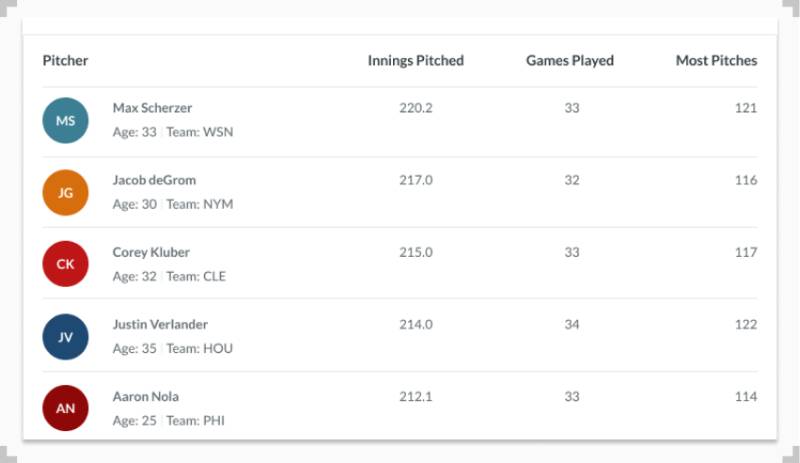
Task: Click the orange JG avatar icon
Action: (x=65, y=192)
